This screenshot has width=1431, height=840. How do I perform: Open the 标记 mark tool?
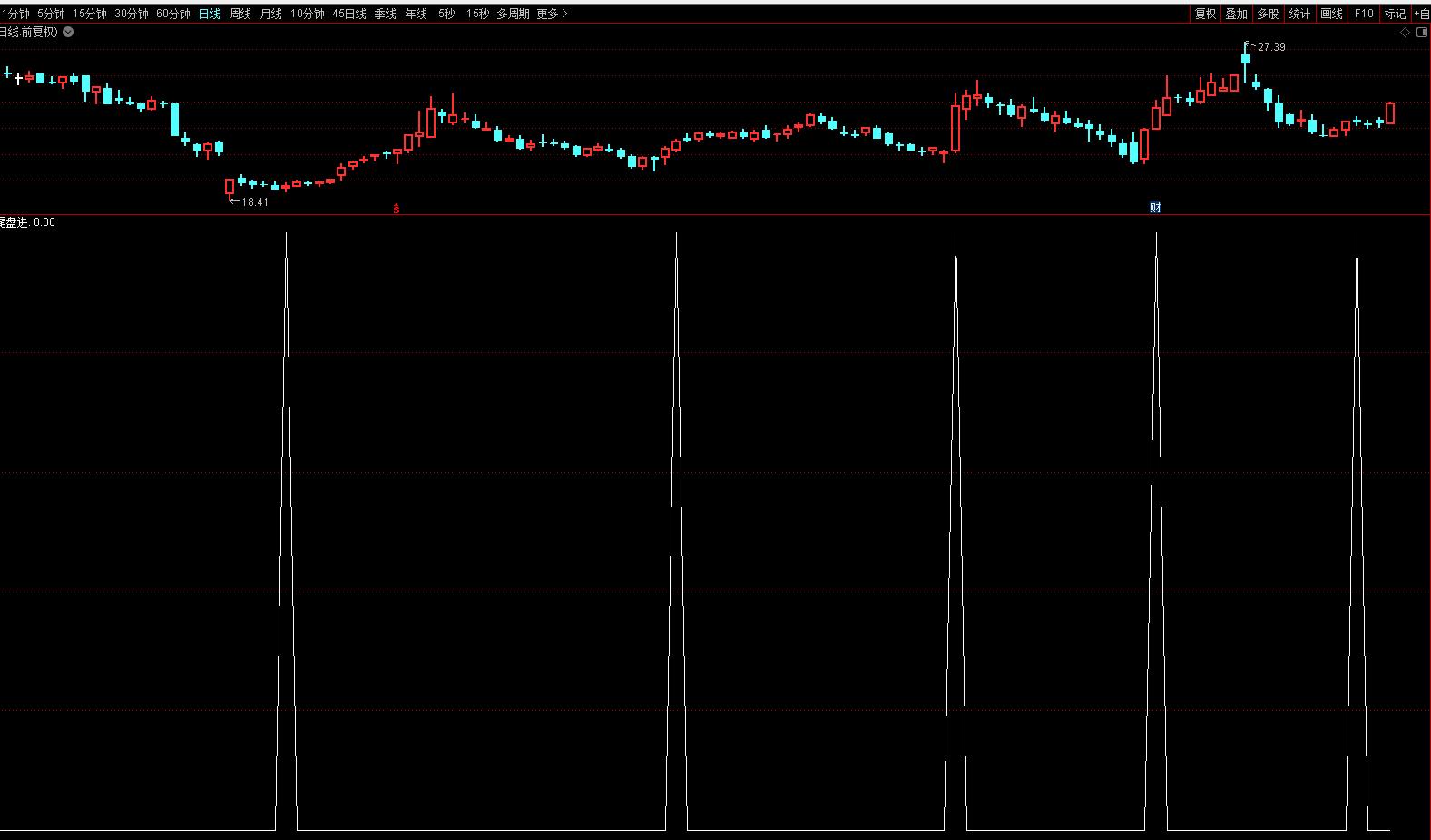1394,14
